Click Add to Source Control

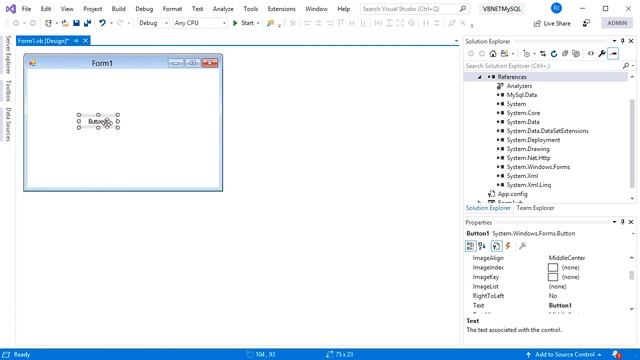(x=564, y=355)
